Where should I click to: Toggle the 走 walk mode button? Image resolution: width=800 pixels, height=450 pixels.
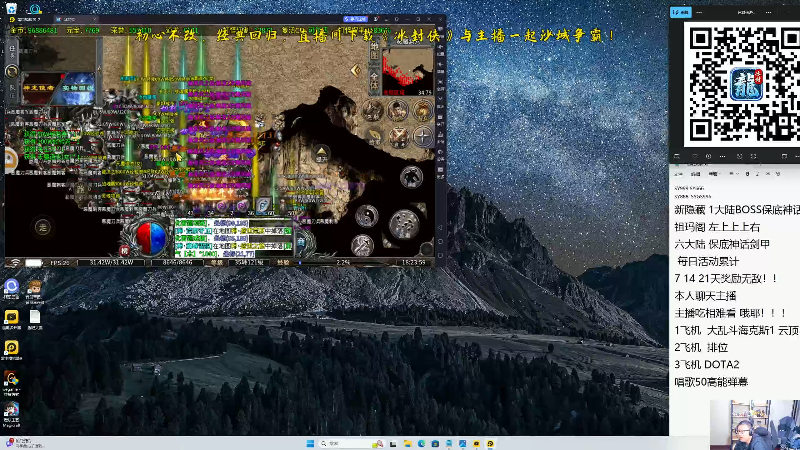[x=43, y=228]
